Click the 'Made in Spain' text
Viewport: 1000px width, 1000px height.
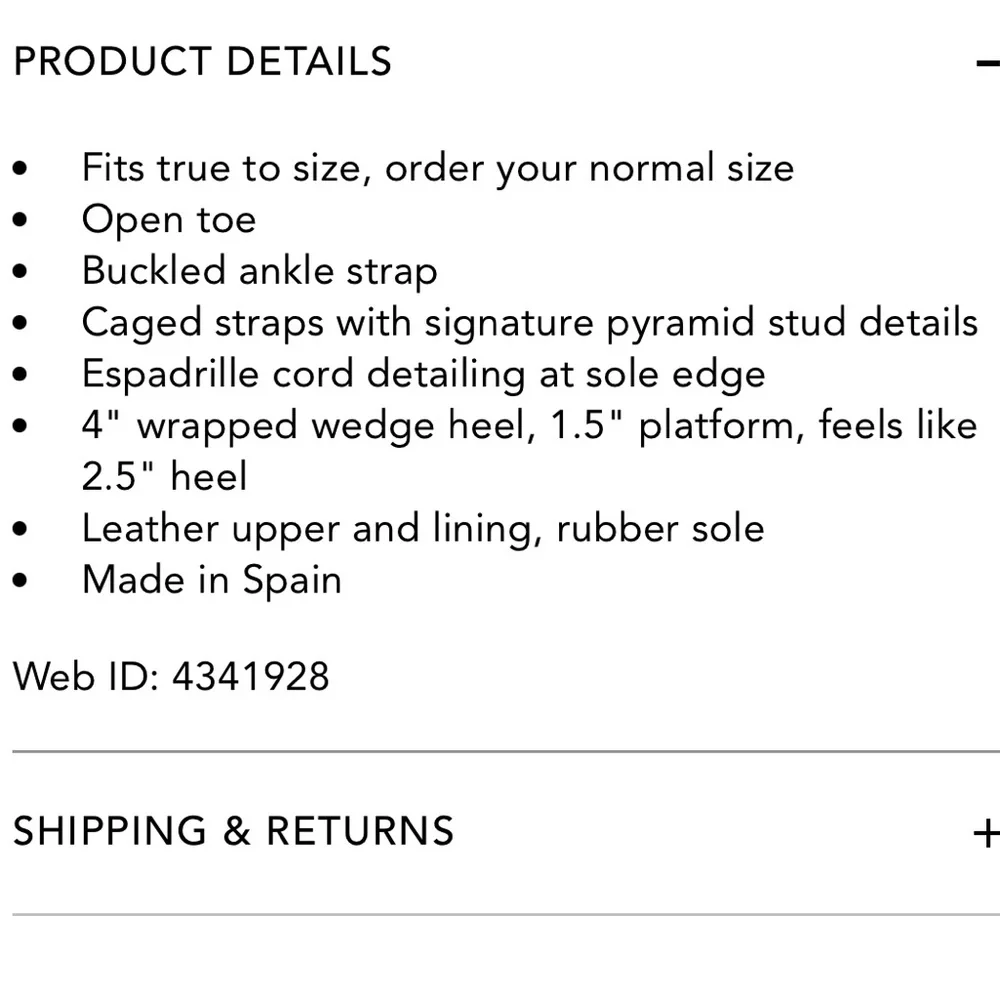coord(211,581)
